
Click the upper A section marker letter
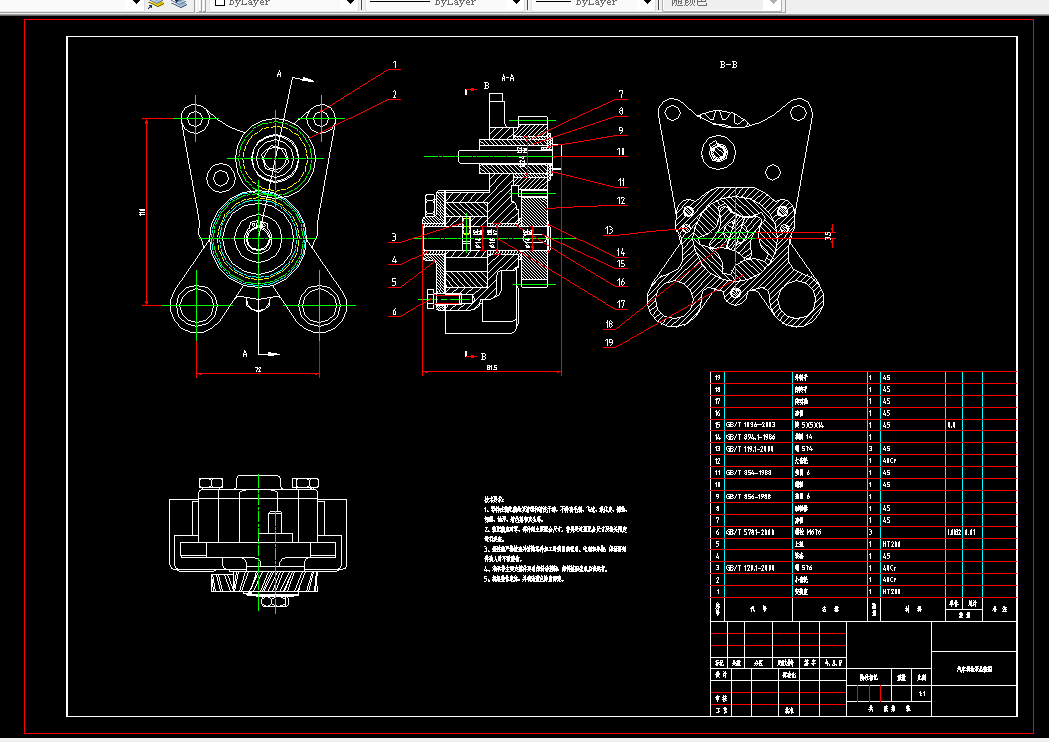click(x=279, y=74)
